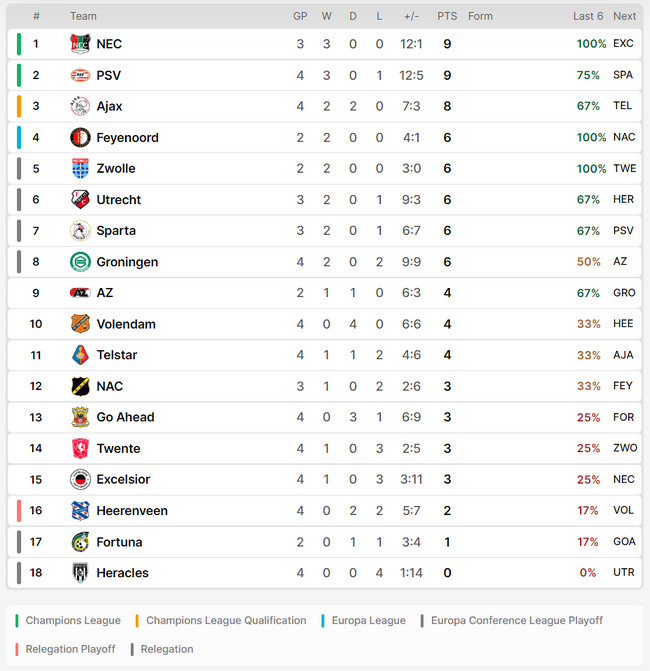Click the Twente red crest
The width and height of the screenshot is (650, 671).
tap(80, 448)
